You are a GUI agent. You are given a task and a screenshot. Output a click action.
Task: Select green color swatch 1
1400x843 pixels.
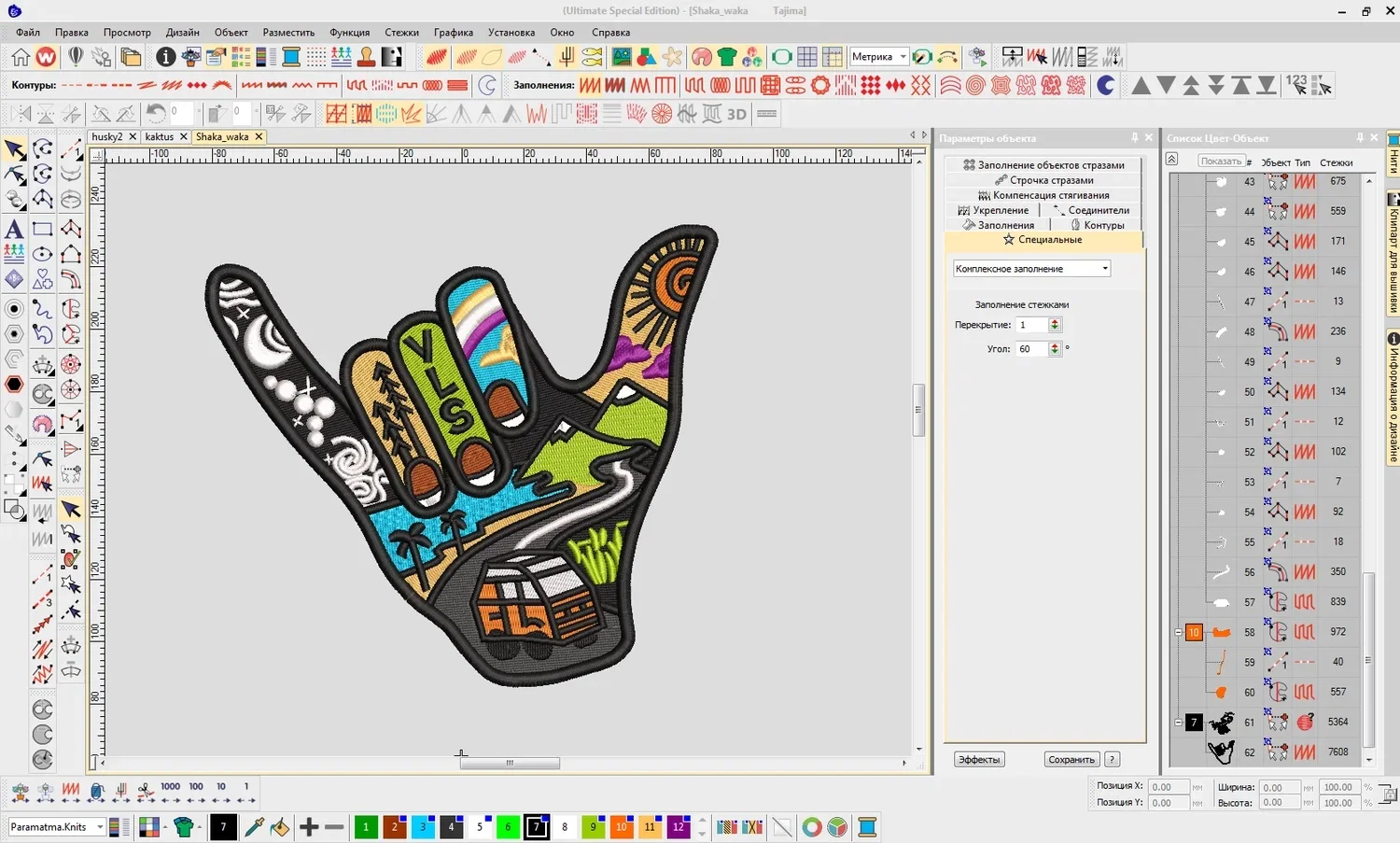point(366,827)
